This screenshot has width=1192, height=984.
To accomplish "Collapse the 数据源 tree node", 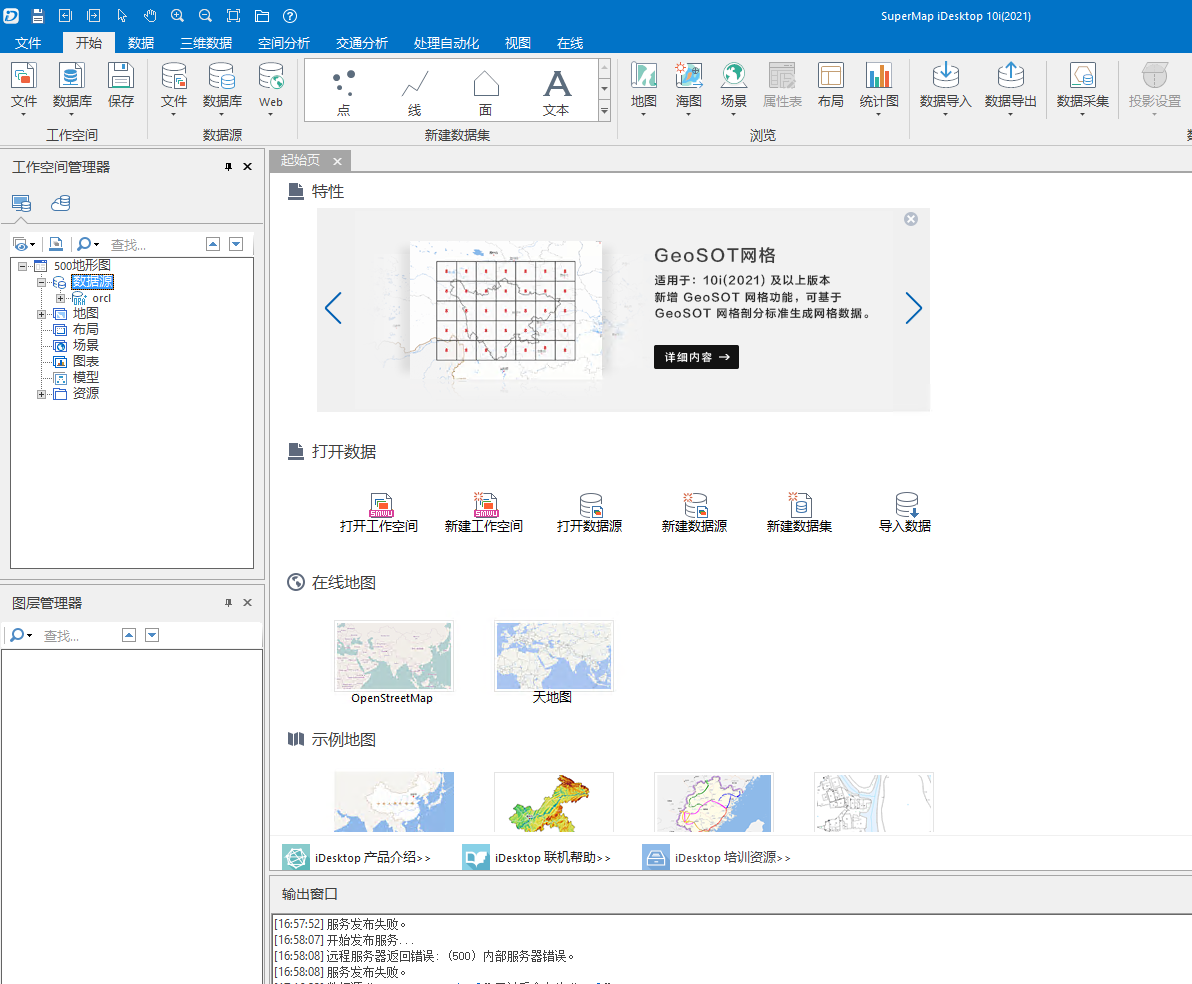I will 42,282.
